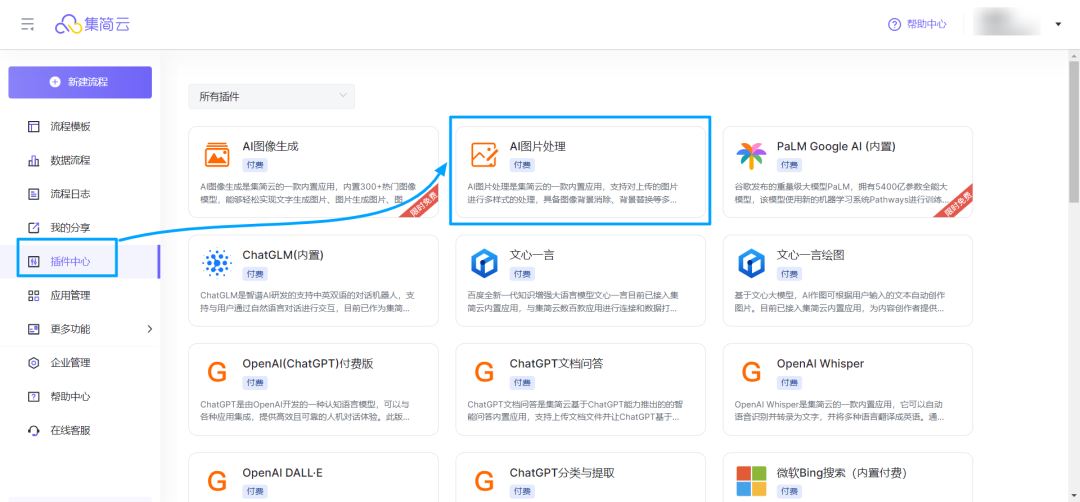Click the 付费 tag on AI图像生成 card

pos(254,165)
